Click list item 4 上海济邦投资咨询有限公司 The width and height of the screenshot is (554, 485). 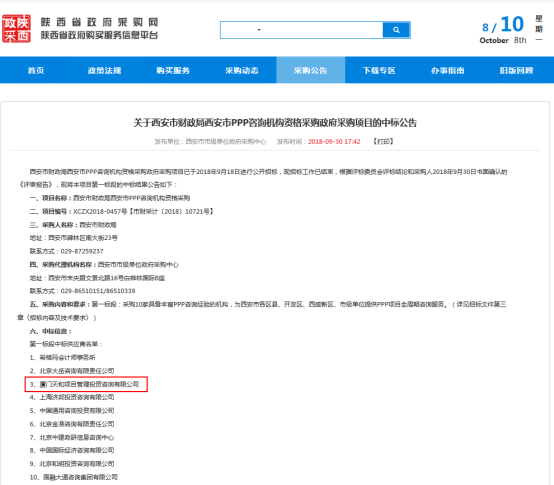pos(72,397)
